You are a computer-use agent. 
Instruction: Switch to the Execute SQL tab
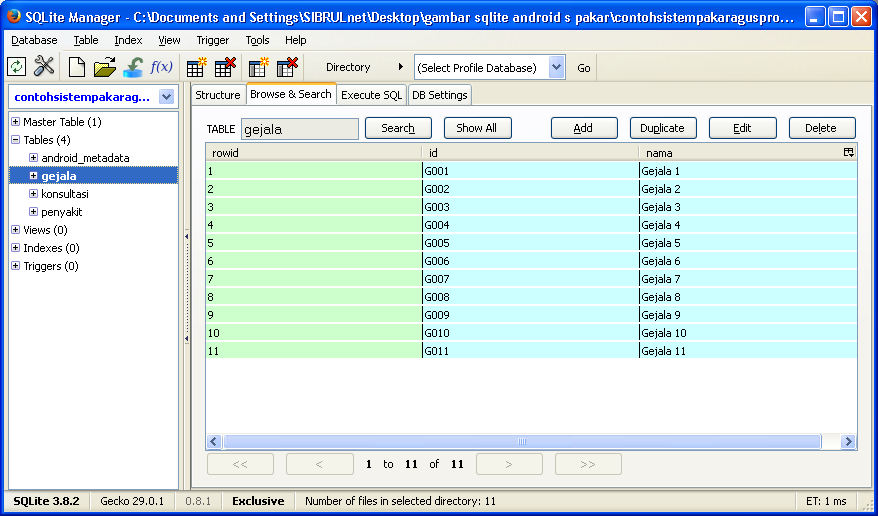[371, 95]
